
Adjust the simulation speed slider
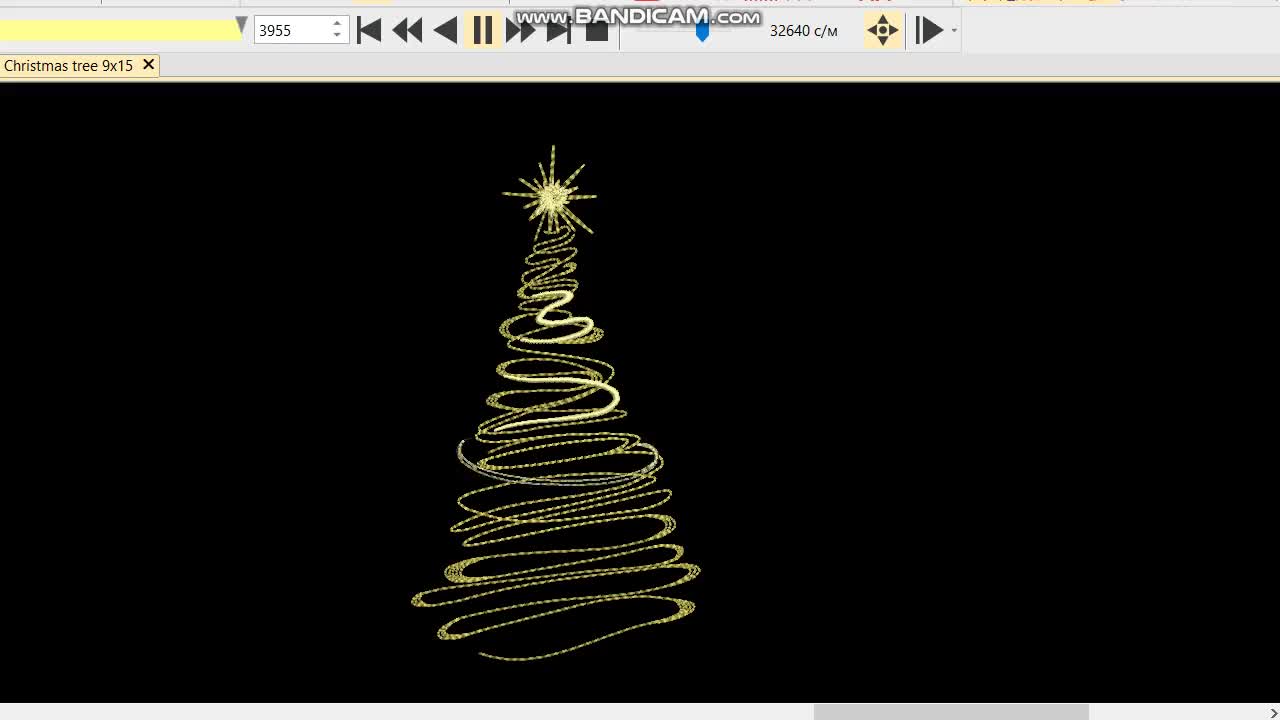click(x=702, y=31)
